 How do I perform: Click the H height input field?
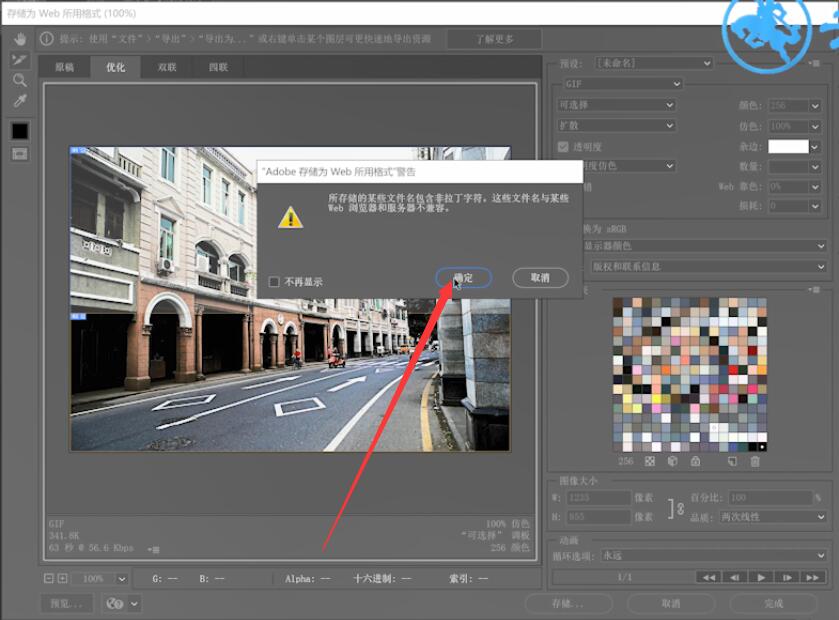[598, 517]
